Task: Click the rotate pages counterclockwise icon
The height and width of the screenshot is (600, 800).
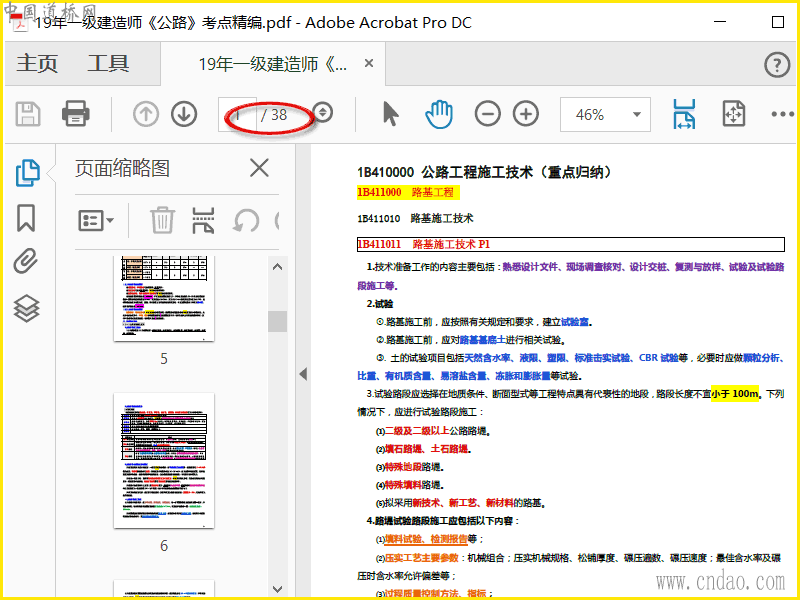Action: coord(246,221)
